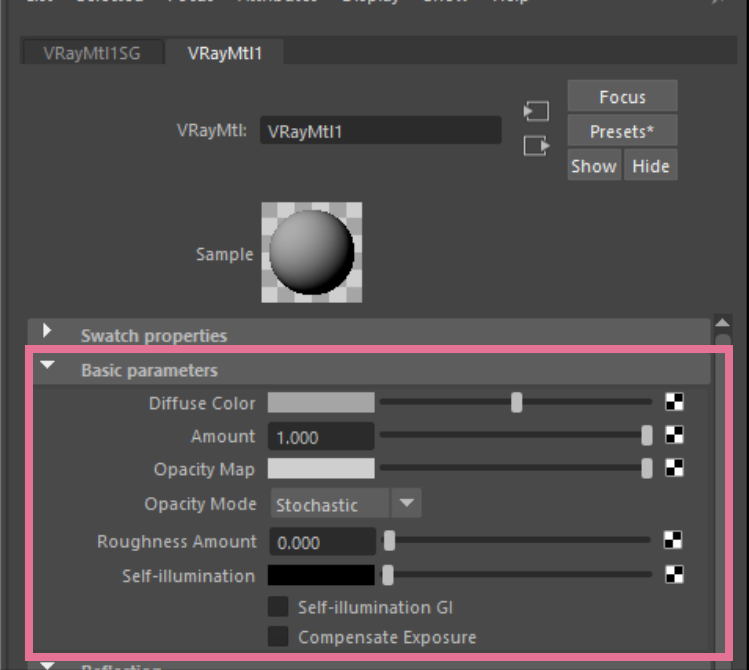The height and width of the screenshot is (670, 749).
Task: Click the Roughness Amount slider handle
Action: point(389,540)
